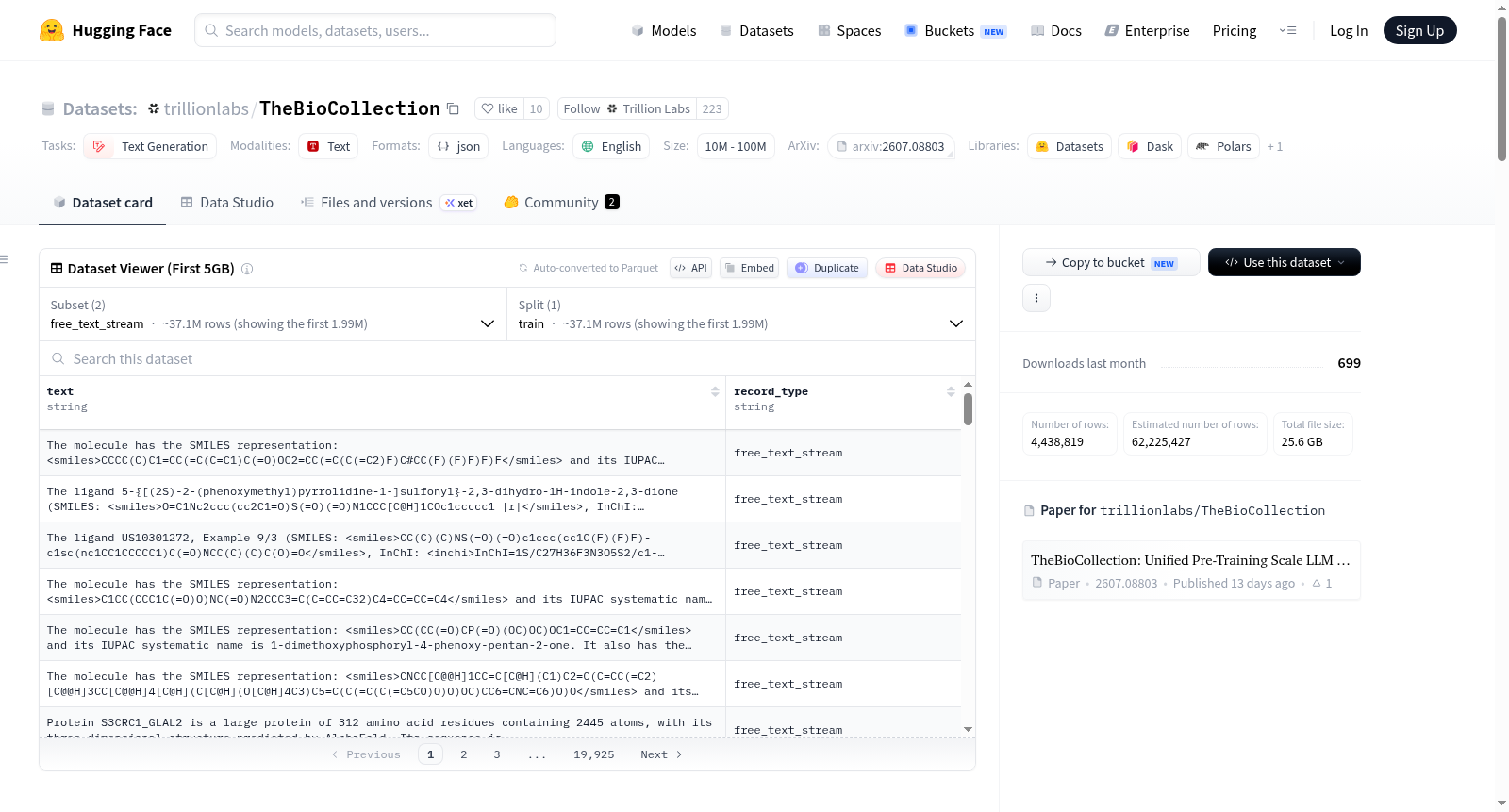Show the +1 more libraries
The height and width of the screenshot is (812, 1509).
(x=1274, y=147)
